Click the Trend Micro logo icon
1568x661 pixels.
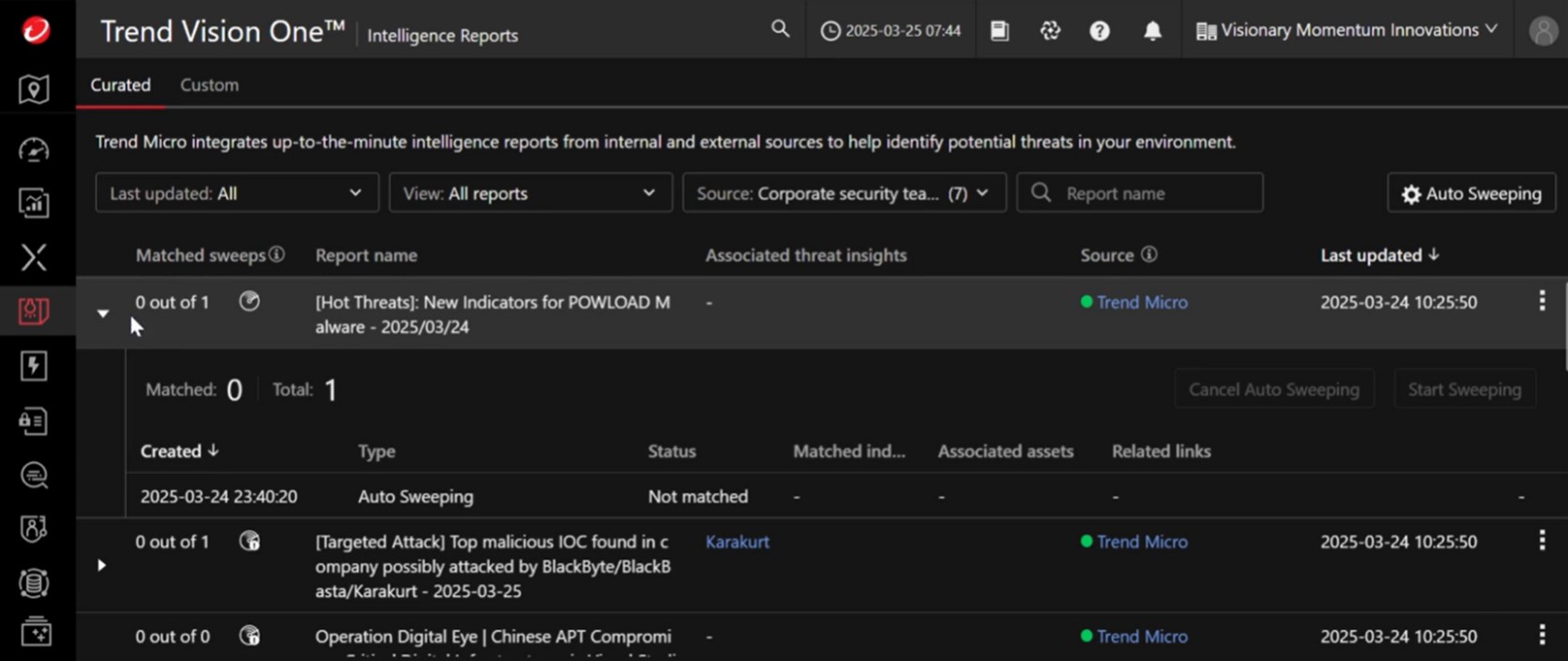(x=36, y=30)
